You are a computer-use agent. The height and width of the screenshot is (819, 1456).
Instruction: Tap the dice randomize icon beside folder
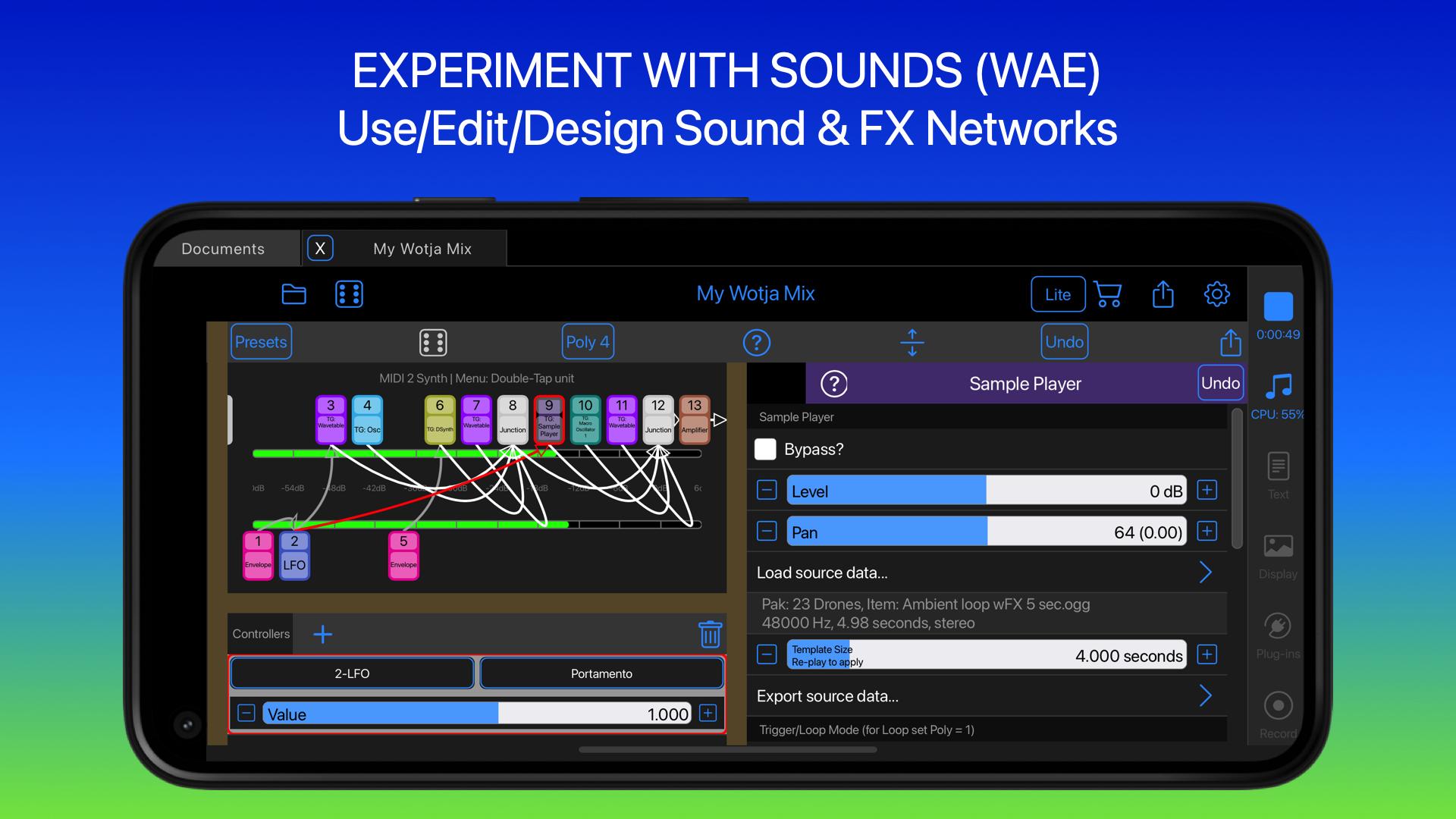(x=349, y=294)
